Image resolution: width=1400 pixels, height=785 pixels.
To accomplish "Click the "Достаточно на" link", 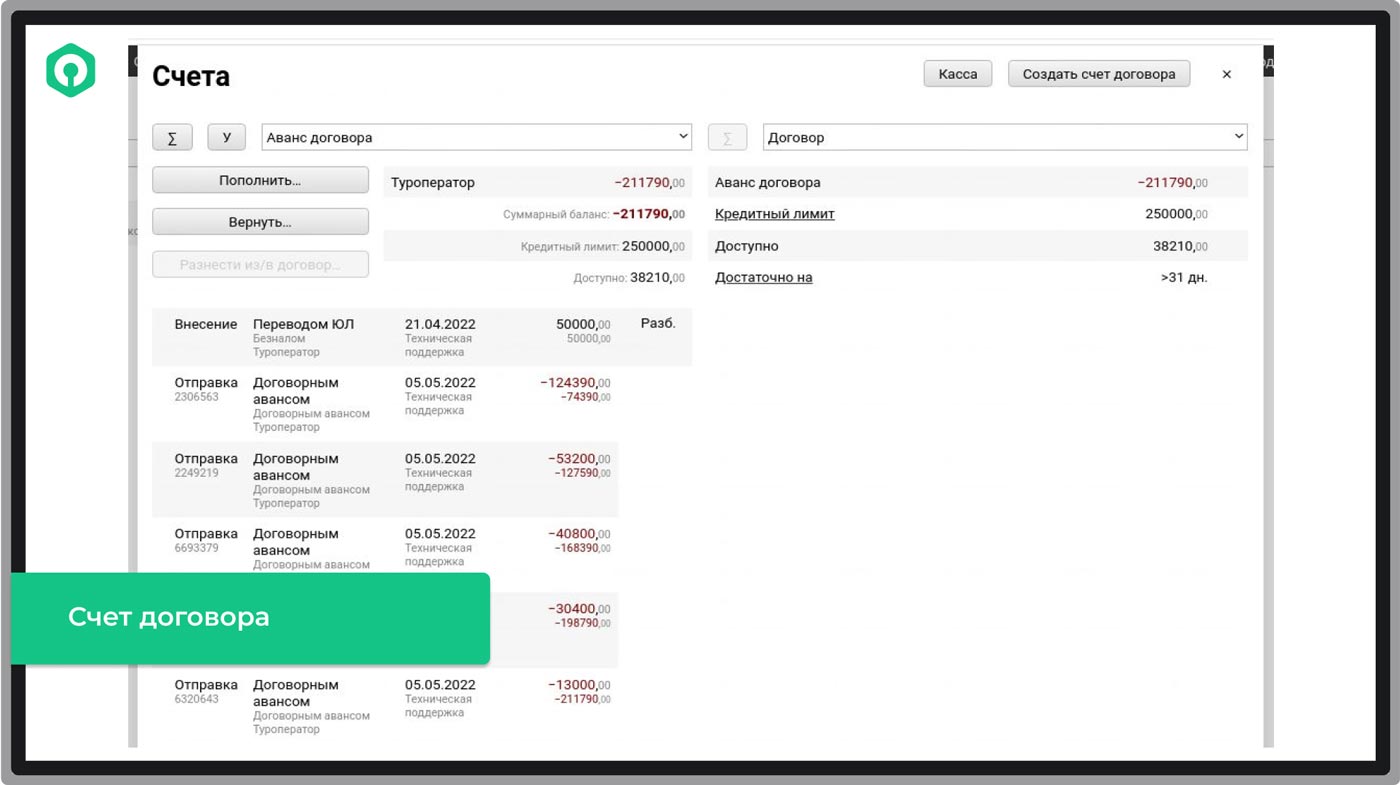I will coord(762,277).
